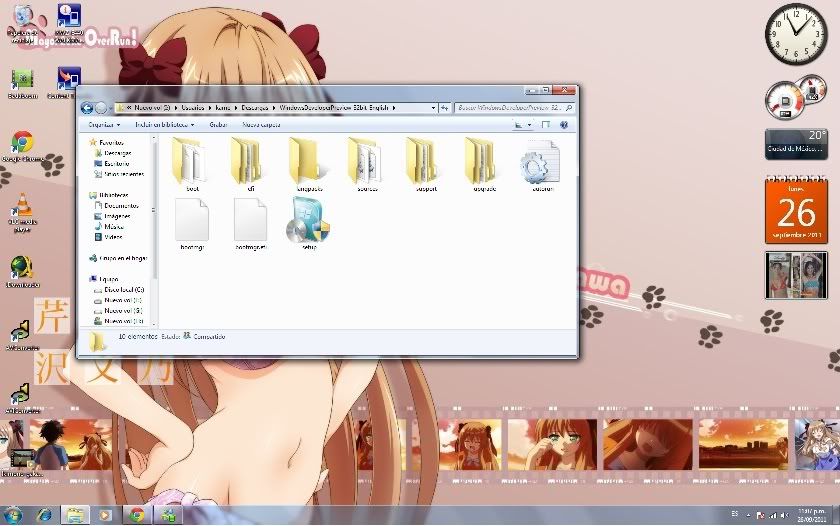Screen dimensions: 840x526
Task: Open Disco local (C:) drive
Action: [x=124, y=290]
